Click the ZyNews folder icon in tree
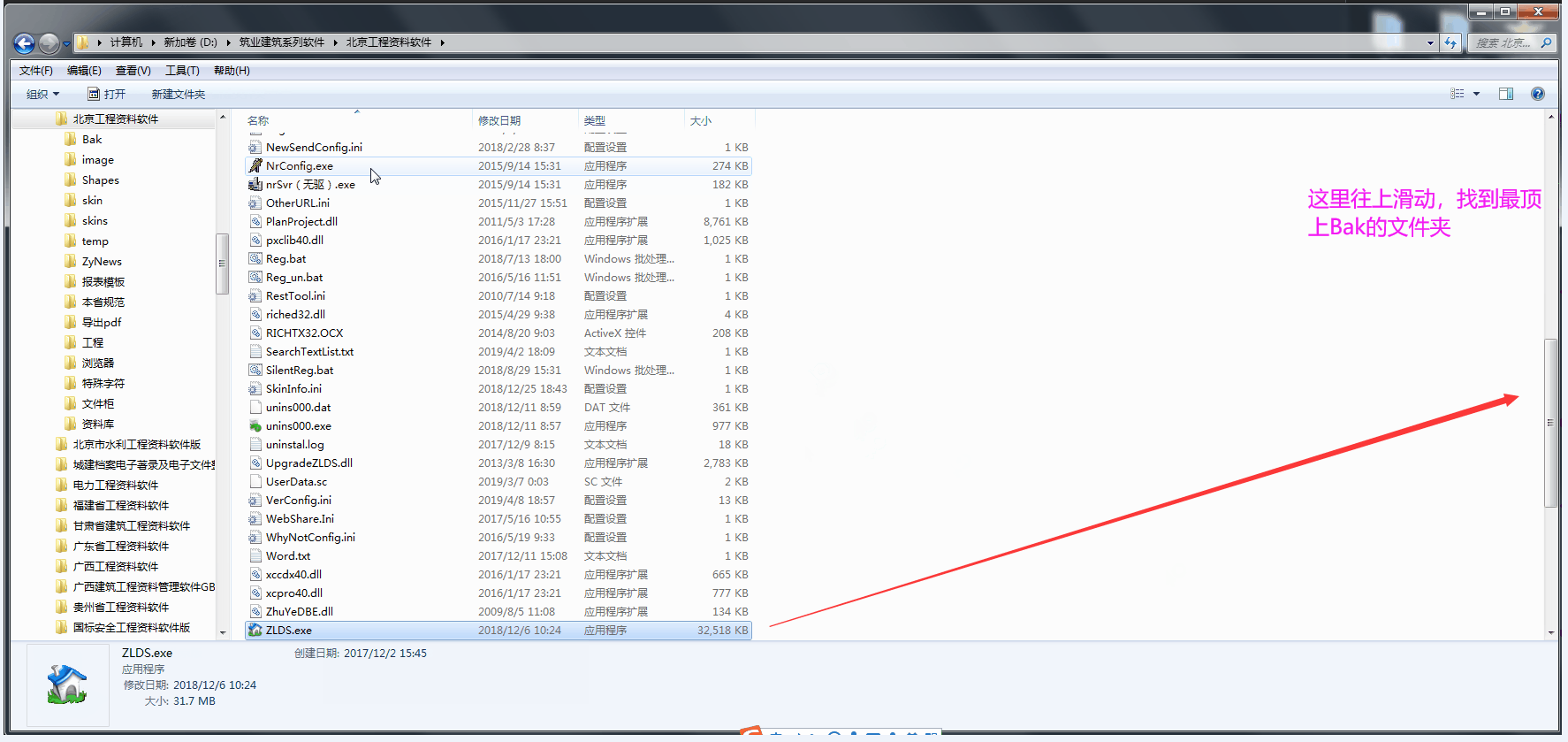 [71, 262]
